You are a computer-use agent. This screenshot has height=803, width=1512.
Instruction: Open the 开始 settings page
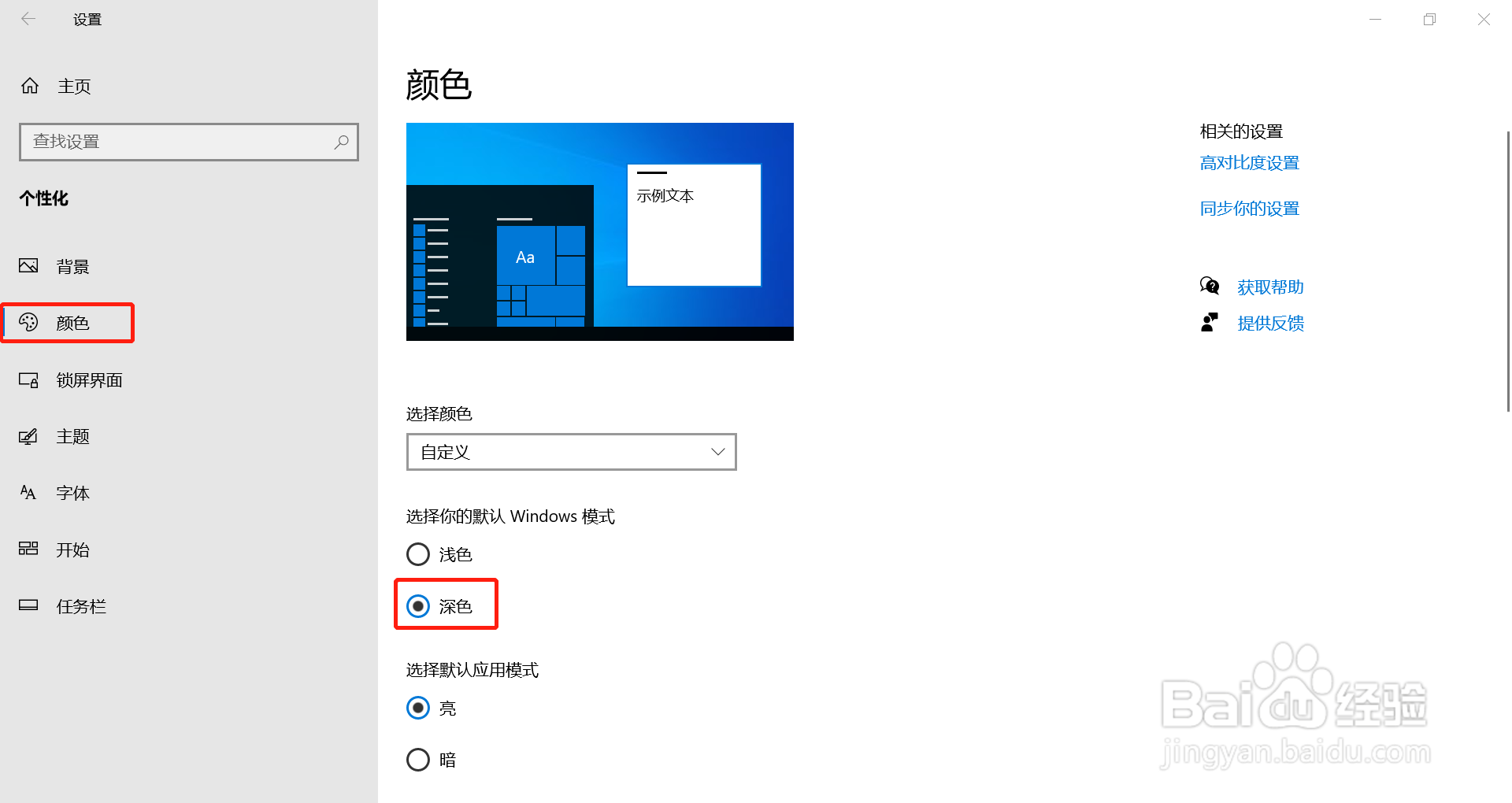tap(72, 550)
